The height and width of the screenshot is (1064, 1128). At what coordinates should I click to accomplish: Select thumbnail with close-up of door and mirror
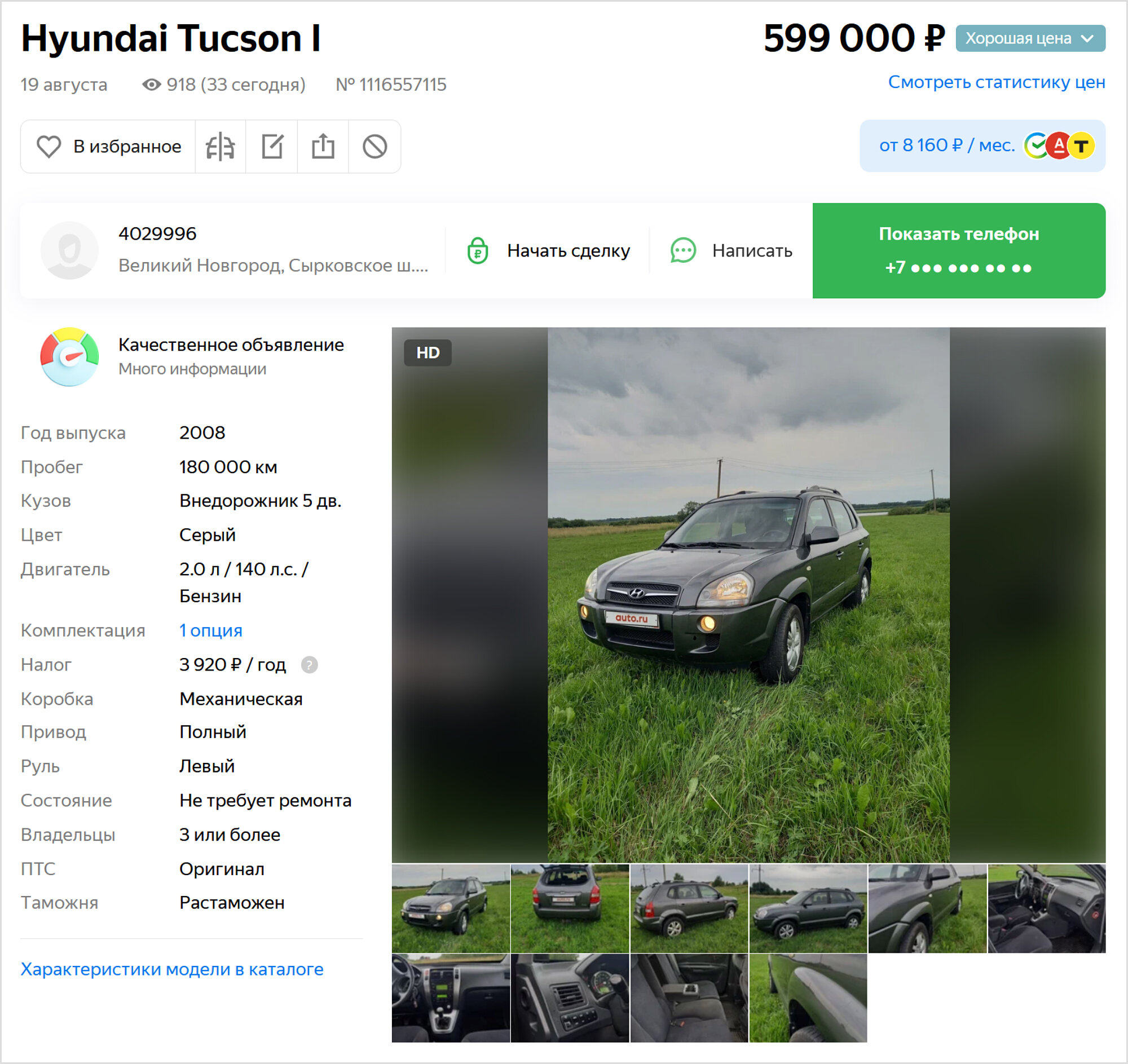tap(927, 908)
